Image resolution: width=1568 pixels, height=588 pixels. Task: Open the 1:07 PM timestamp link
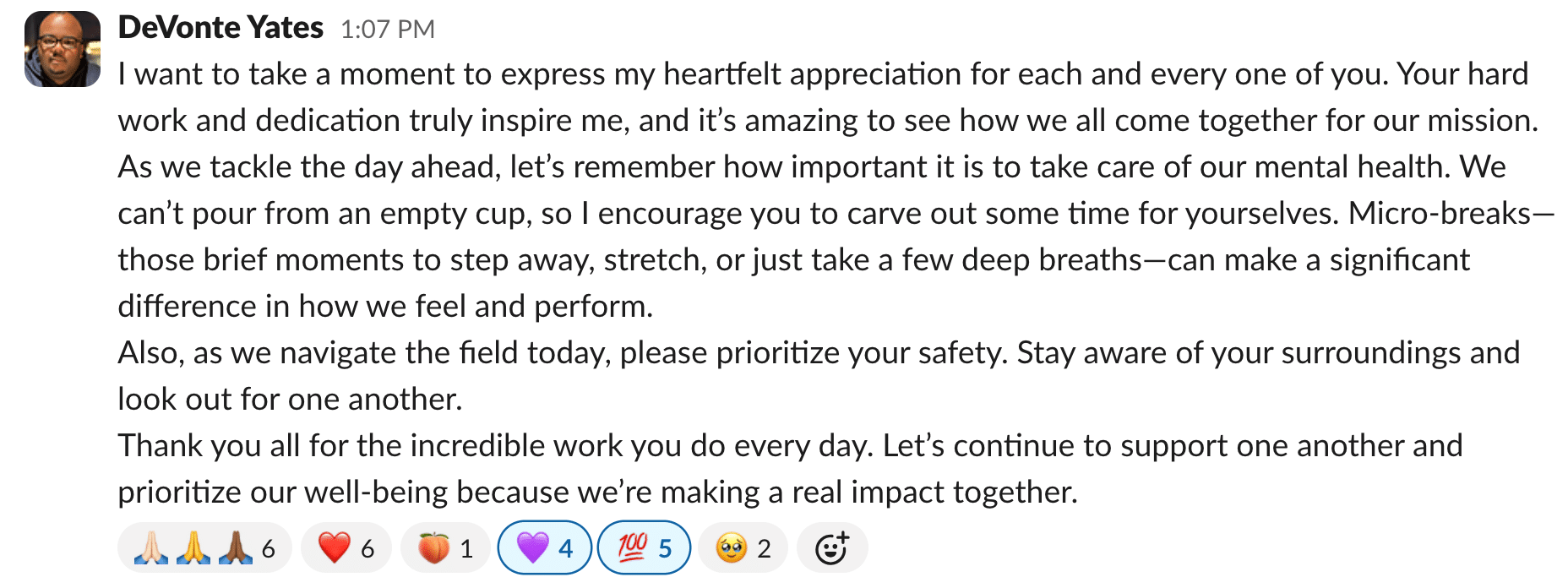pos(387,30)
